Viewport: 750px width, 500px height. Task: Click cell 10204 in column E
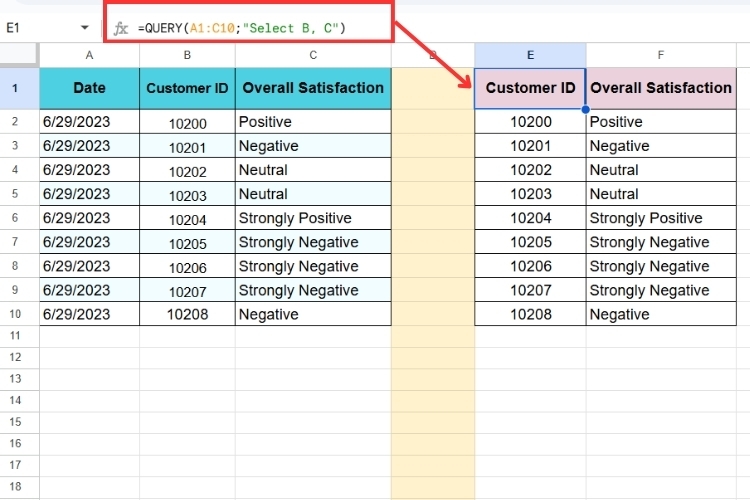(530, 218)
